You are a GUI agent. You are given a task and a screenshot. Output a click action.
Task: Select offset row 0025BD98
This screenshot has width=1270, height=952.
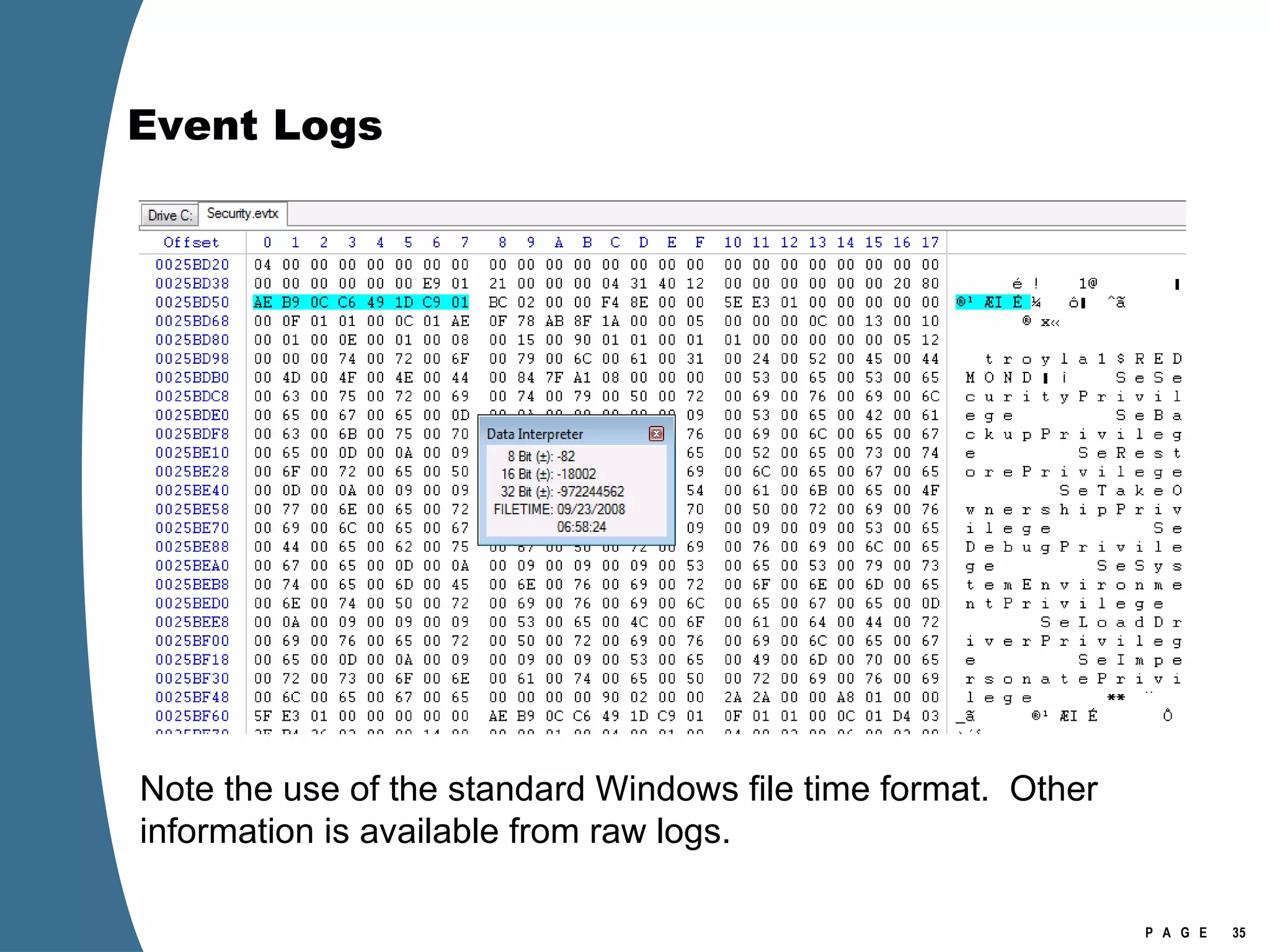pyautogui.click(x=192, y=359)
